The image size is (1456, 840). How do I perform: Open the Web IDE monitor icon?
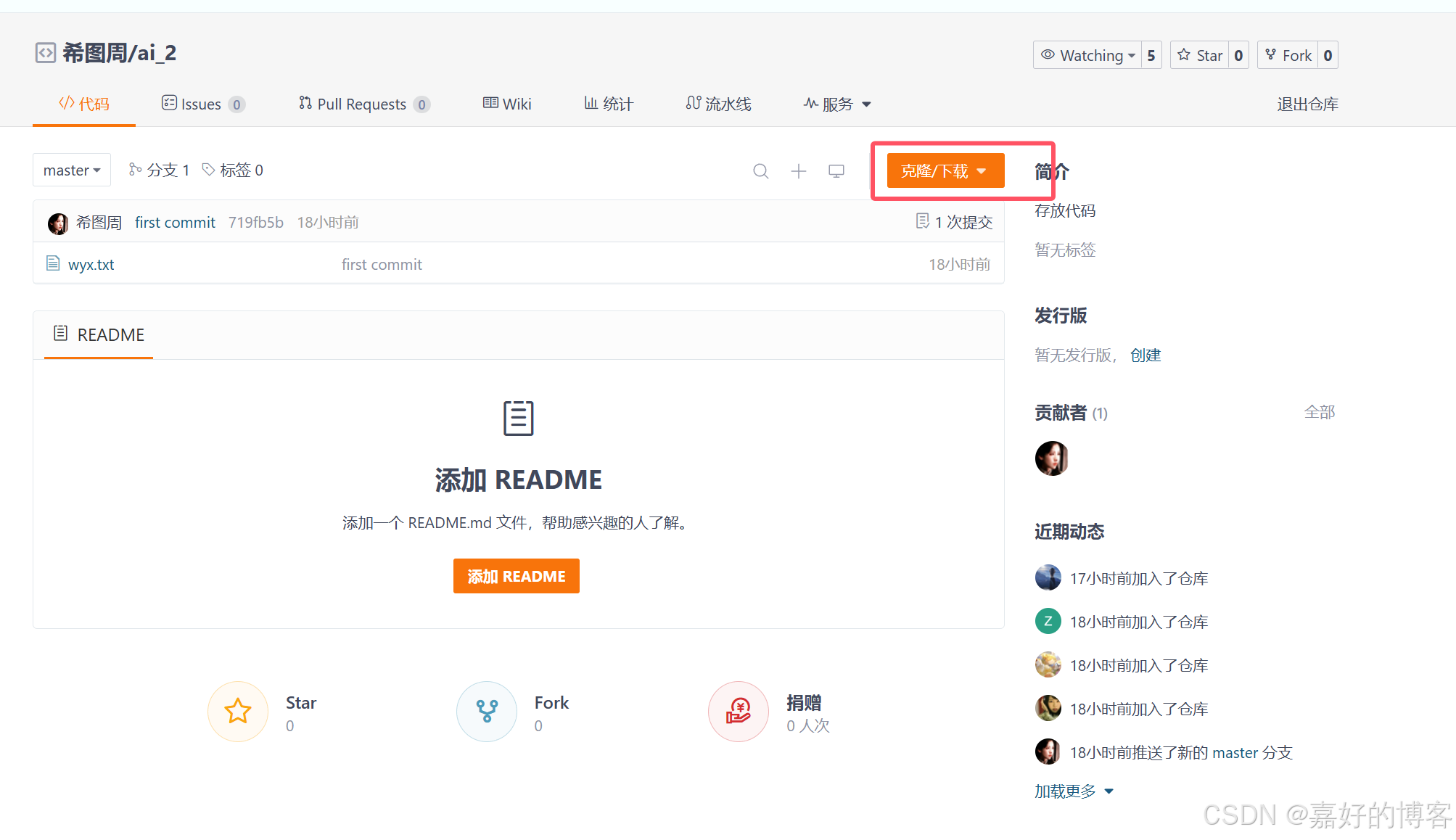click(836, 171)
